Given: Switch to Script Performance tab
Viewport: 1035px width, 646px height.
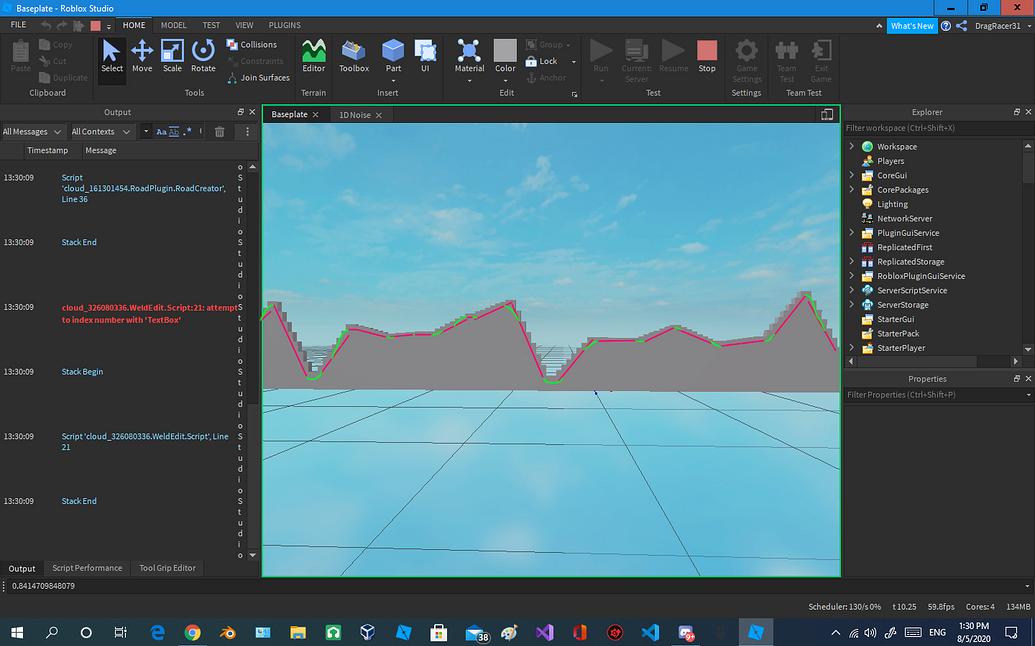Looking at the screenshot, I should coord(87,568).
